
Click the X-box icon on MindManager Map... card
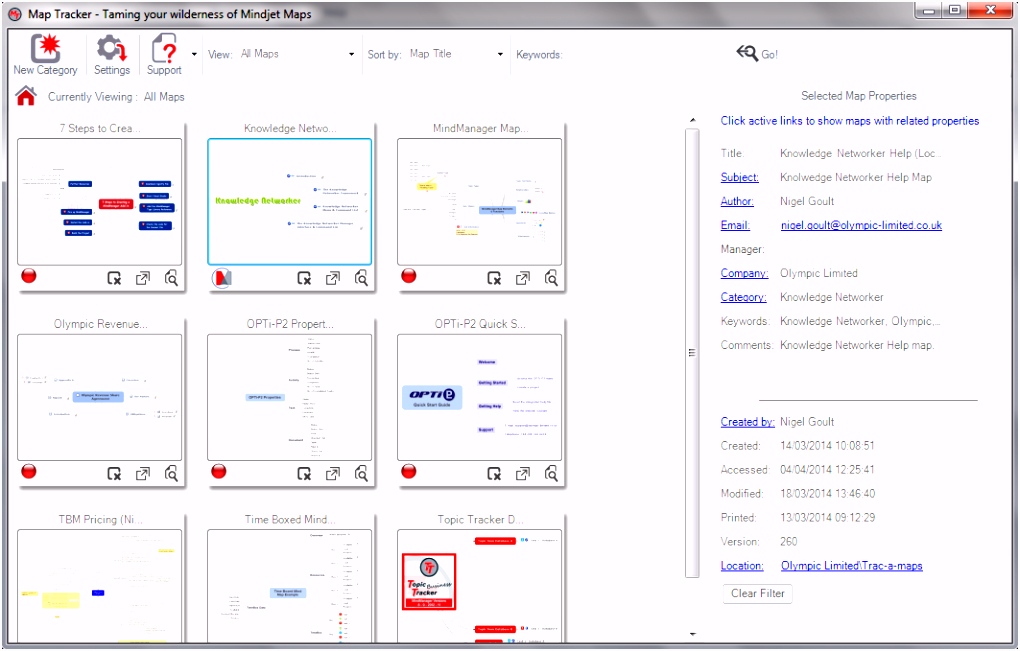pos(494,278)
